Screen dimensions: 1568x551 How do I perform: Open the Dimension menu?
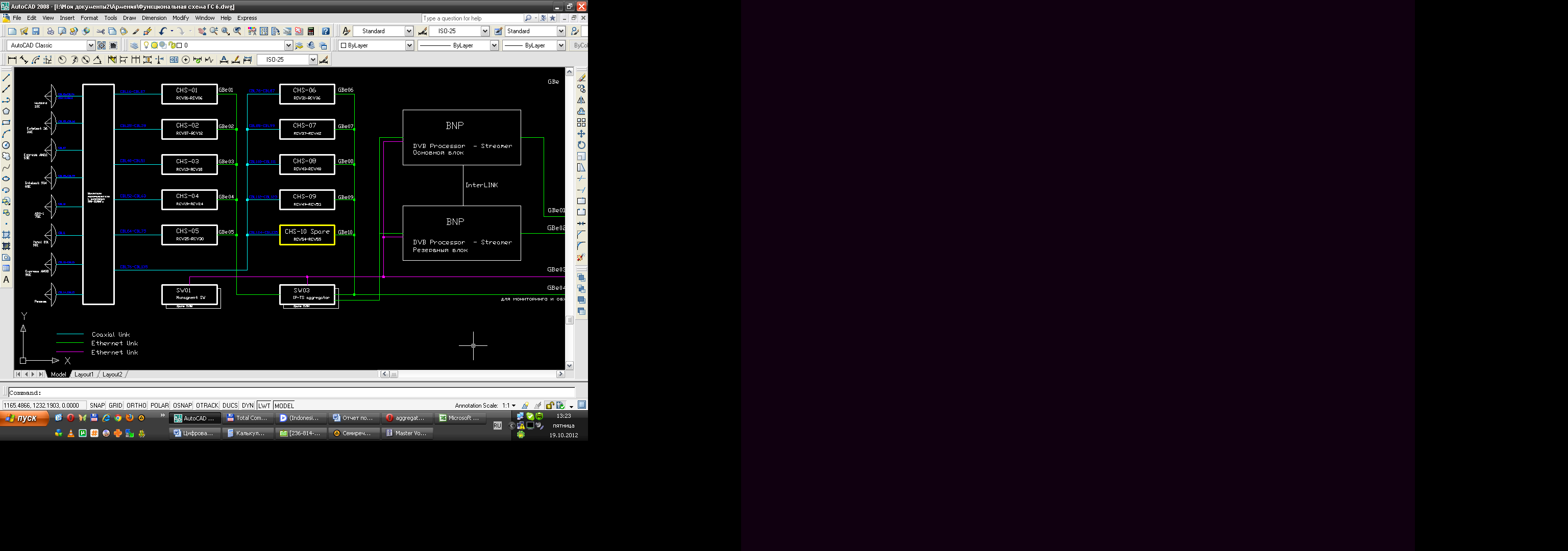click(x=154, y=18)
